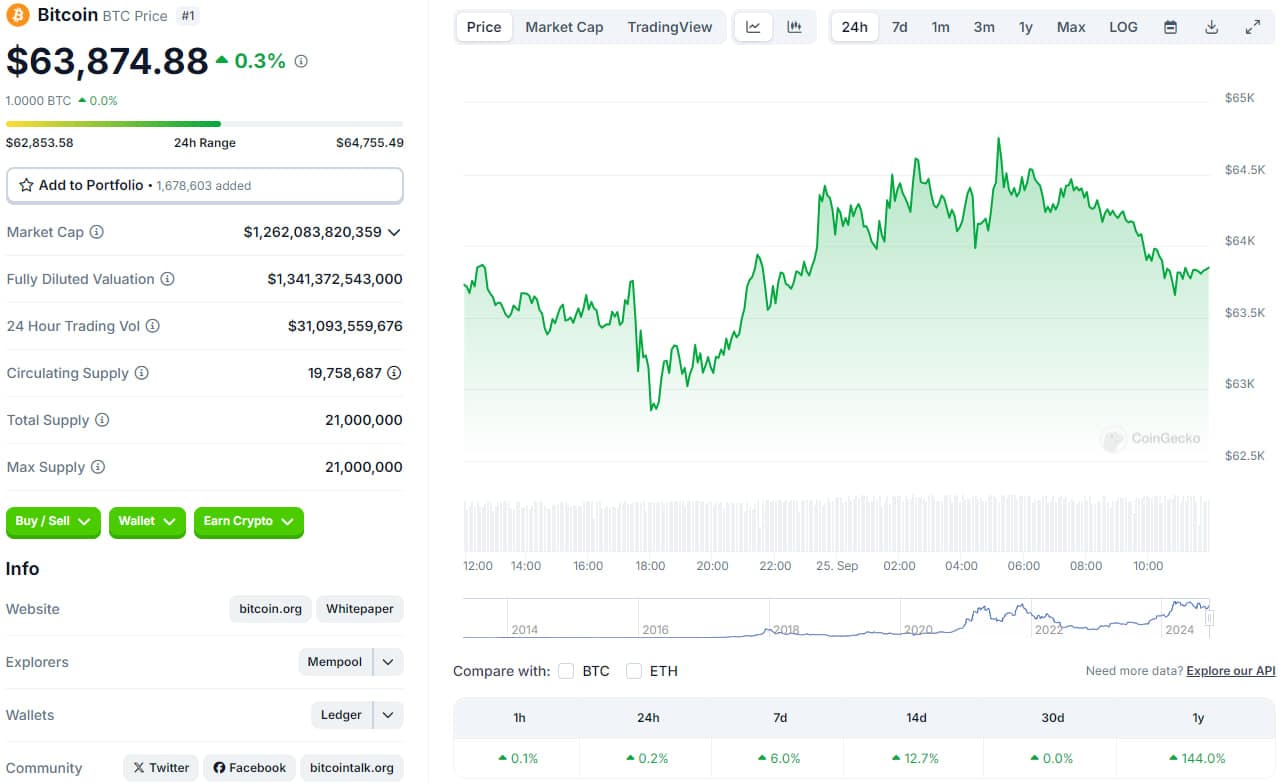
Task: Show Total Supply info icon
Action: tap(102, 420)
